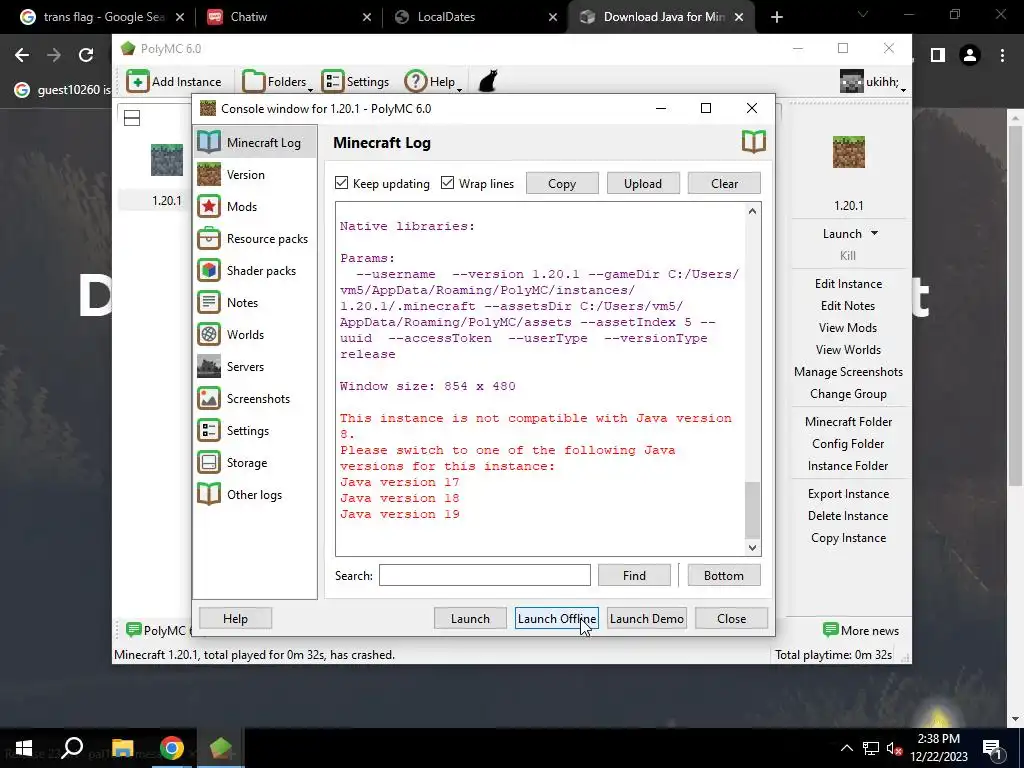
Task: Open the Shader packs page
Action: 255,270
